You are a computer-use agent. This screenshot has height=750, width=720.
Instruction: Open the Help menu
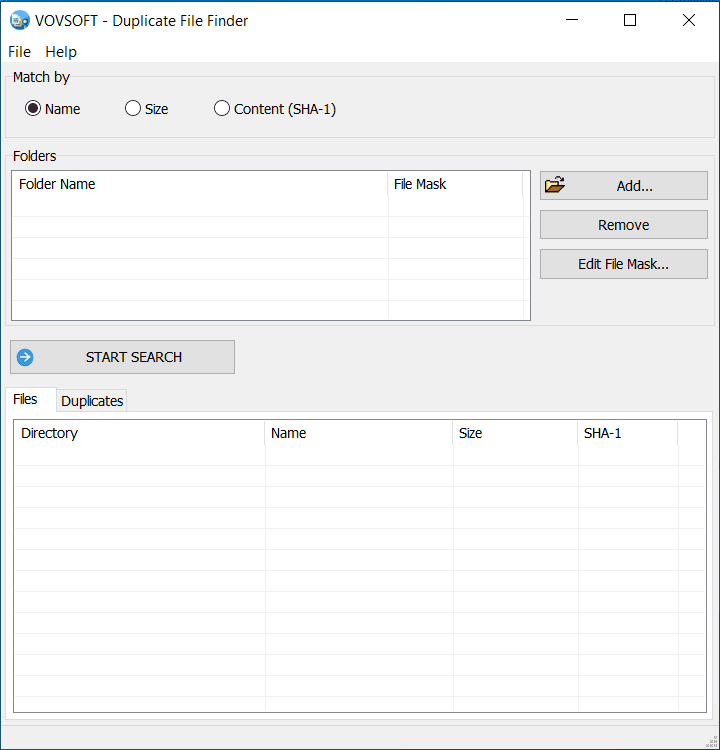coord(61,52)
